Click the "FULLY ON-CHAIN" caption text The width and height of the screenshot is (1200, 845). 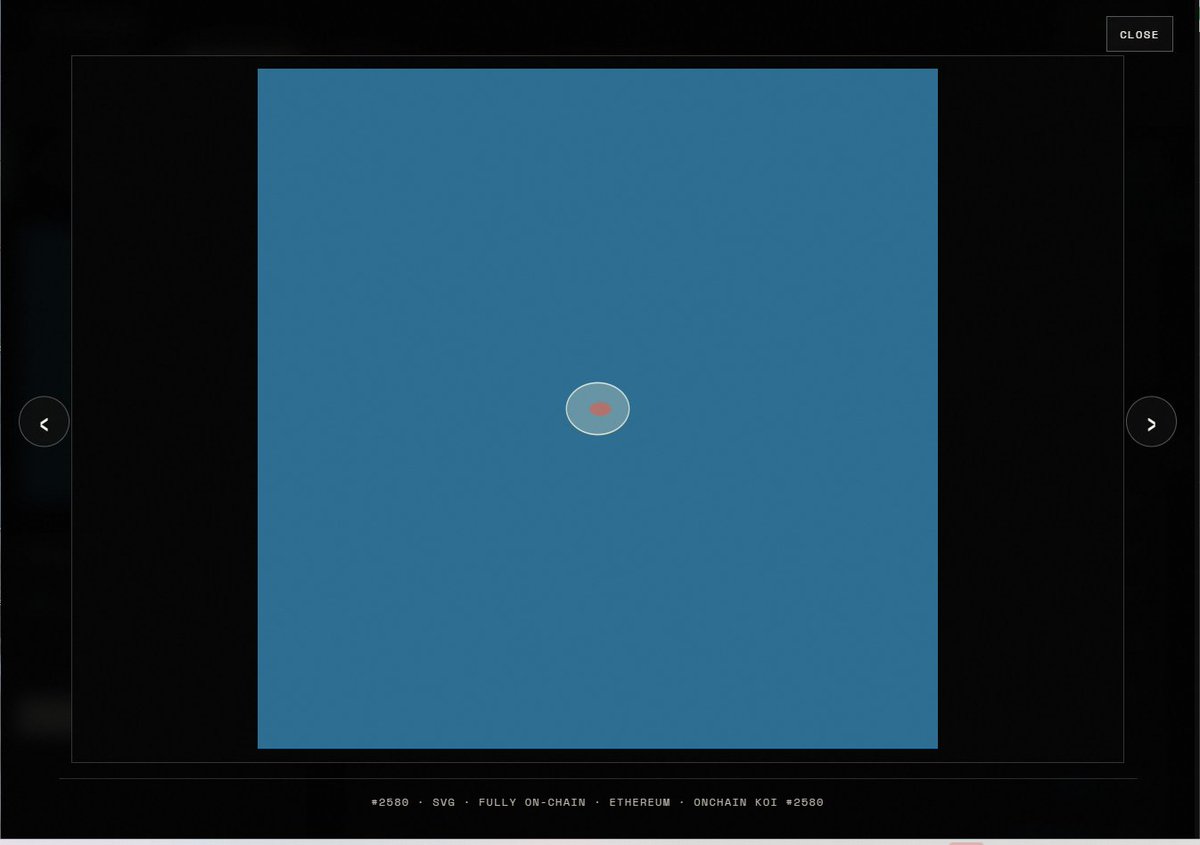(532, 802)
